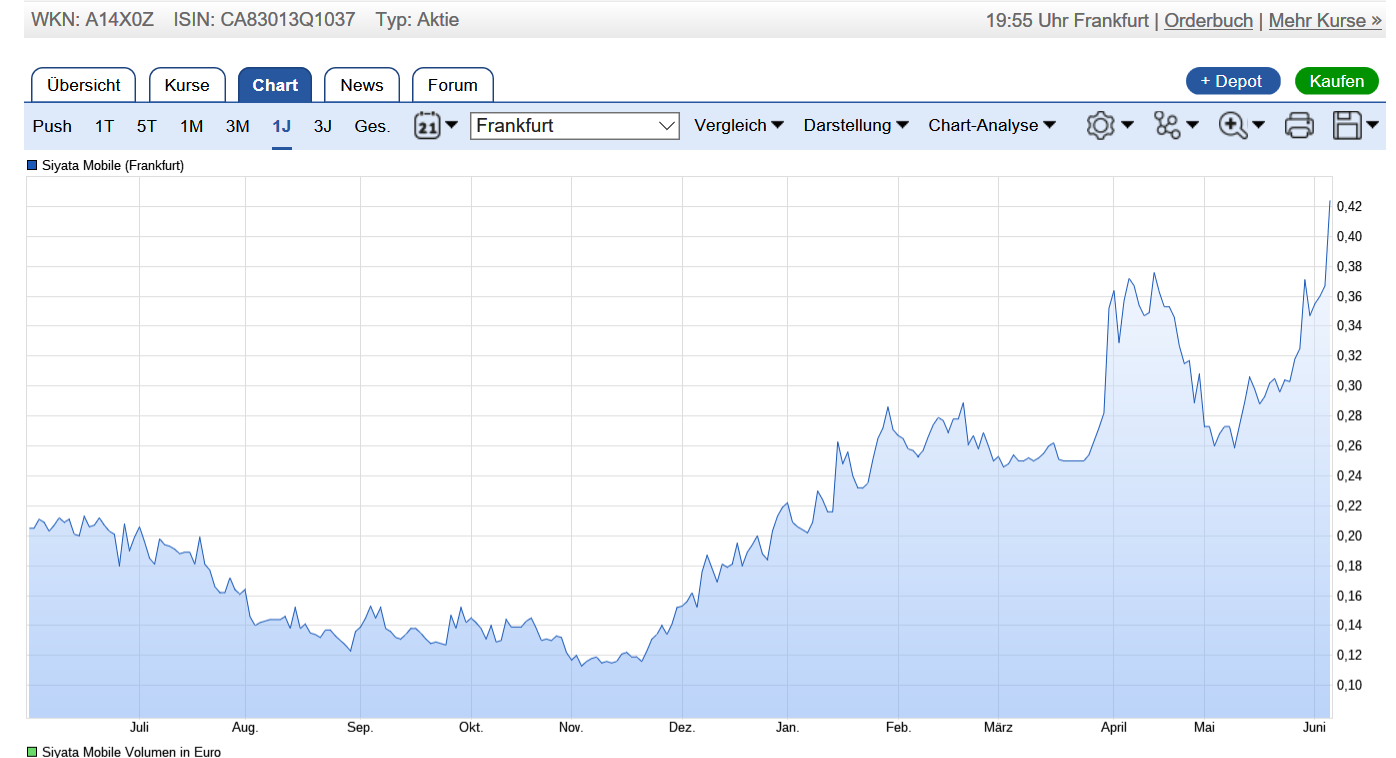Viewport: 1396px width, 758px height.
Task: Select the 1M time range
Action: pyautogui.click(x=191, y=126)
